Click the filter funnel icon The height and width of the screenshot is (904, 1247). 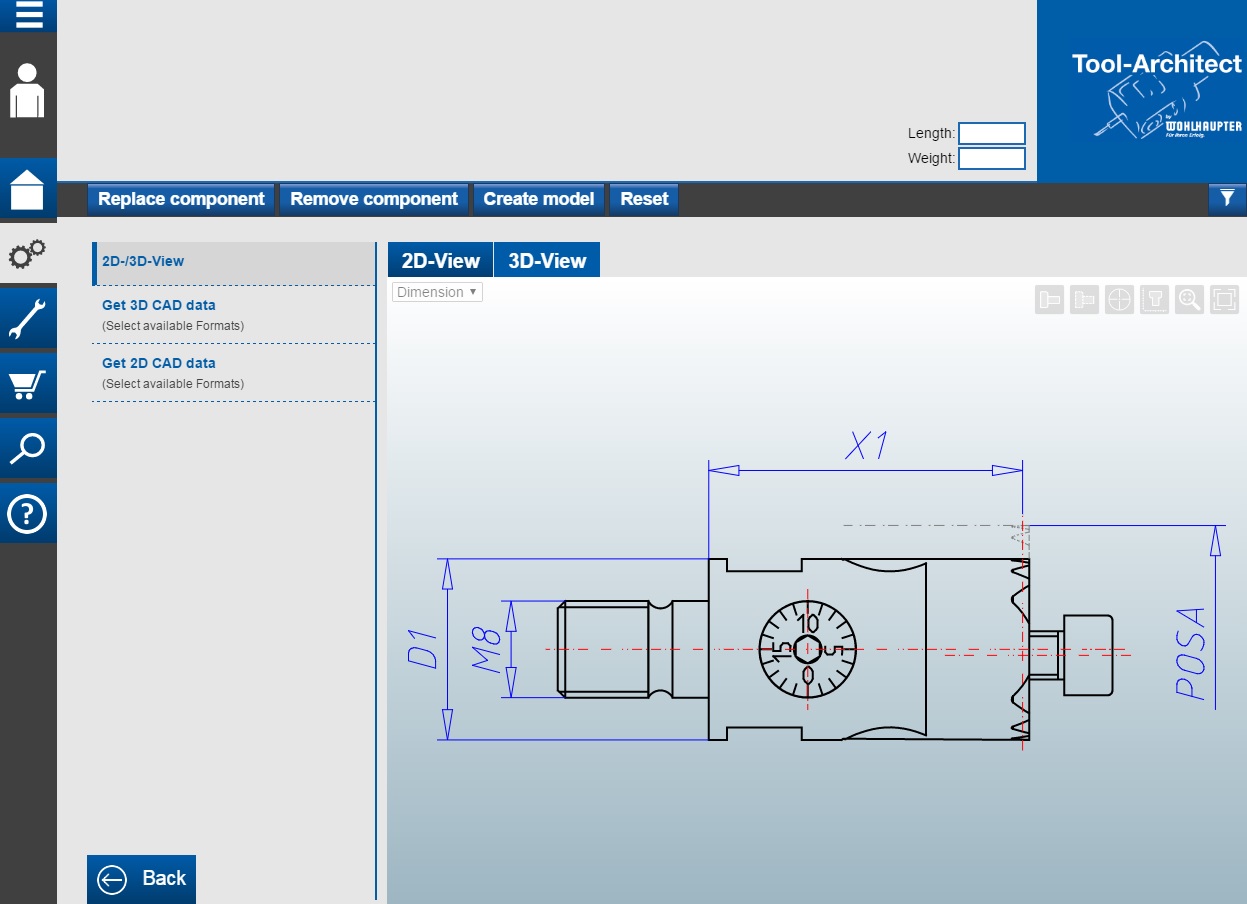tap(1227, 199)
